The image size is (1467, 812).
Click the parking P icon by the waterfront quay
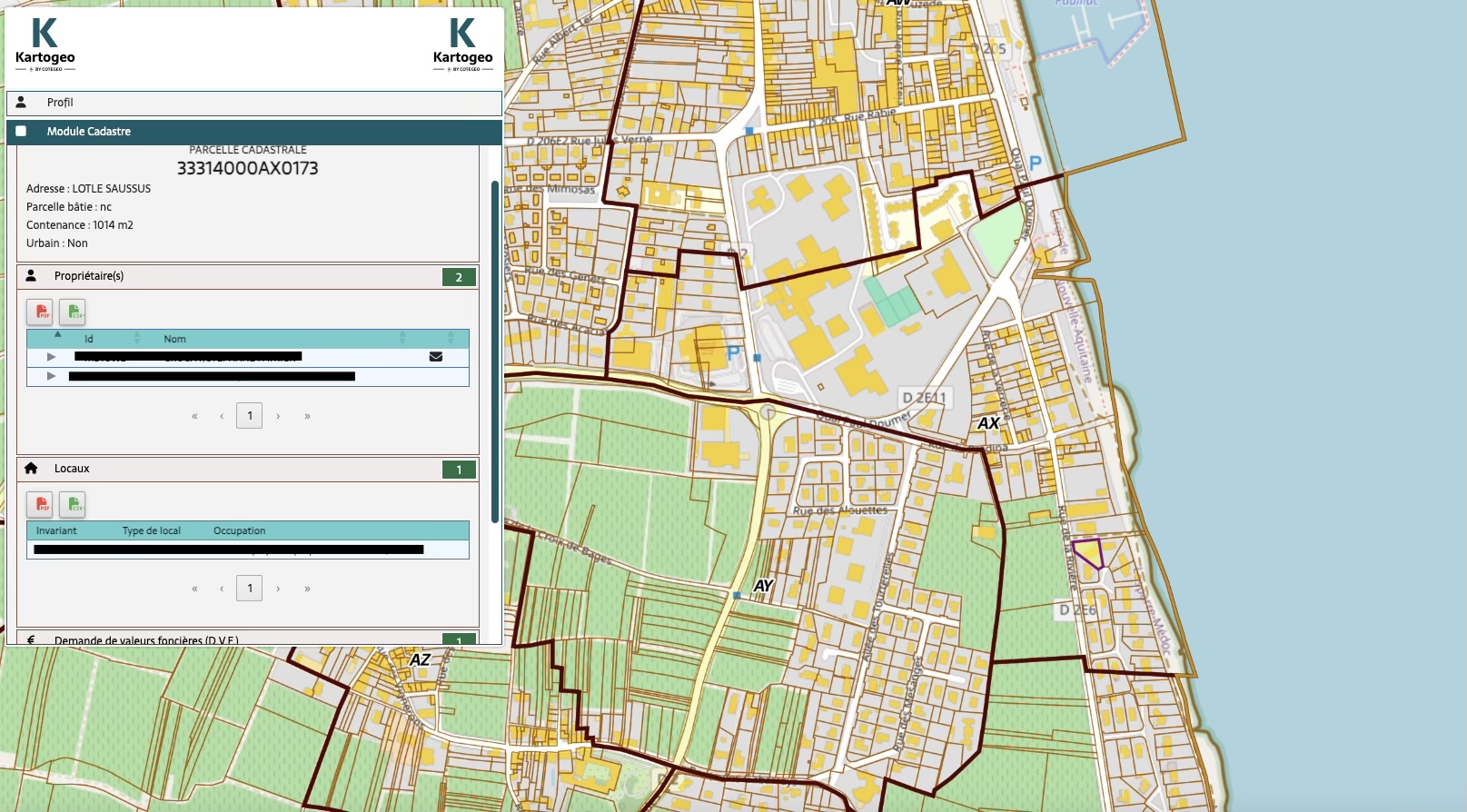pyautogui.click(x=1035, y=164)
